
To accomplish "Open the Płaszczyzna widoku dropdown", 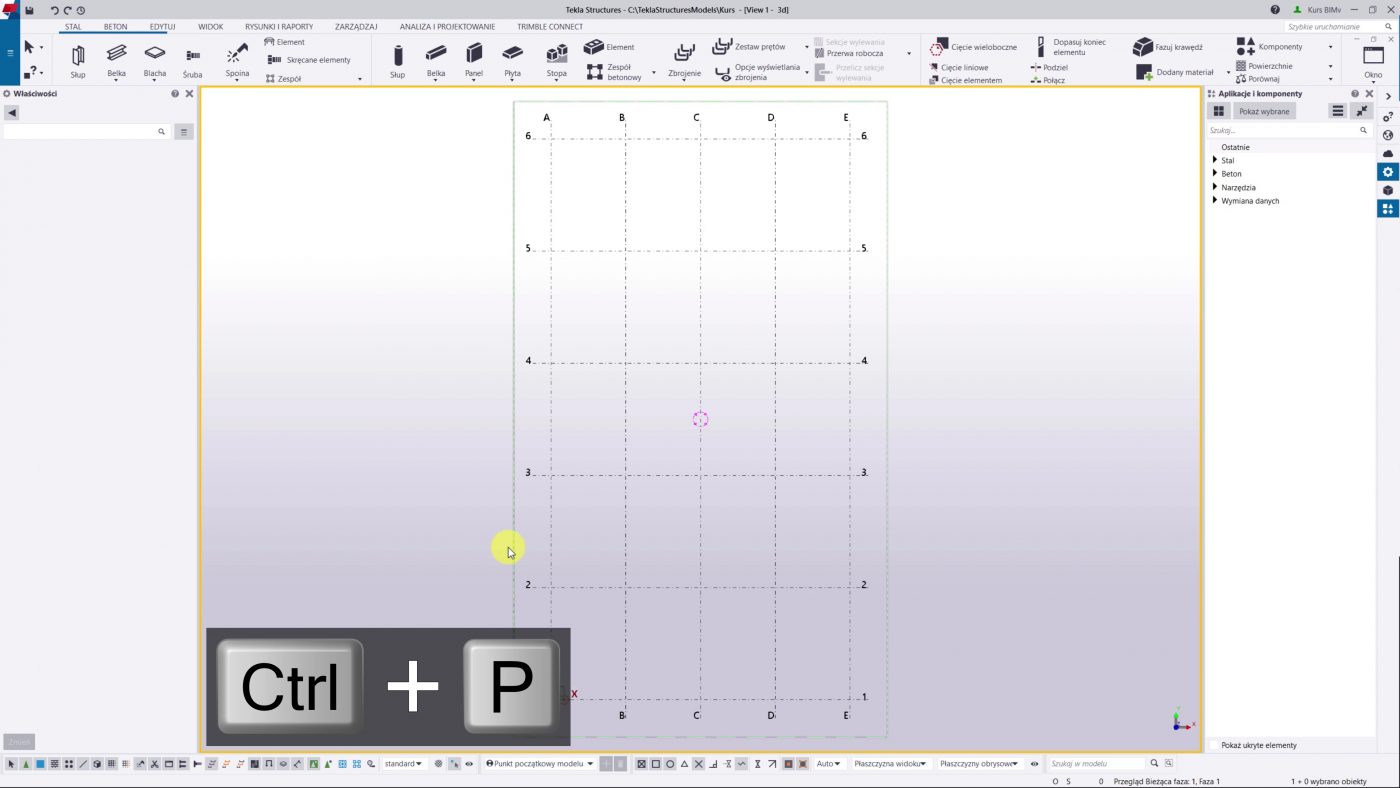I will [889, 764].
